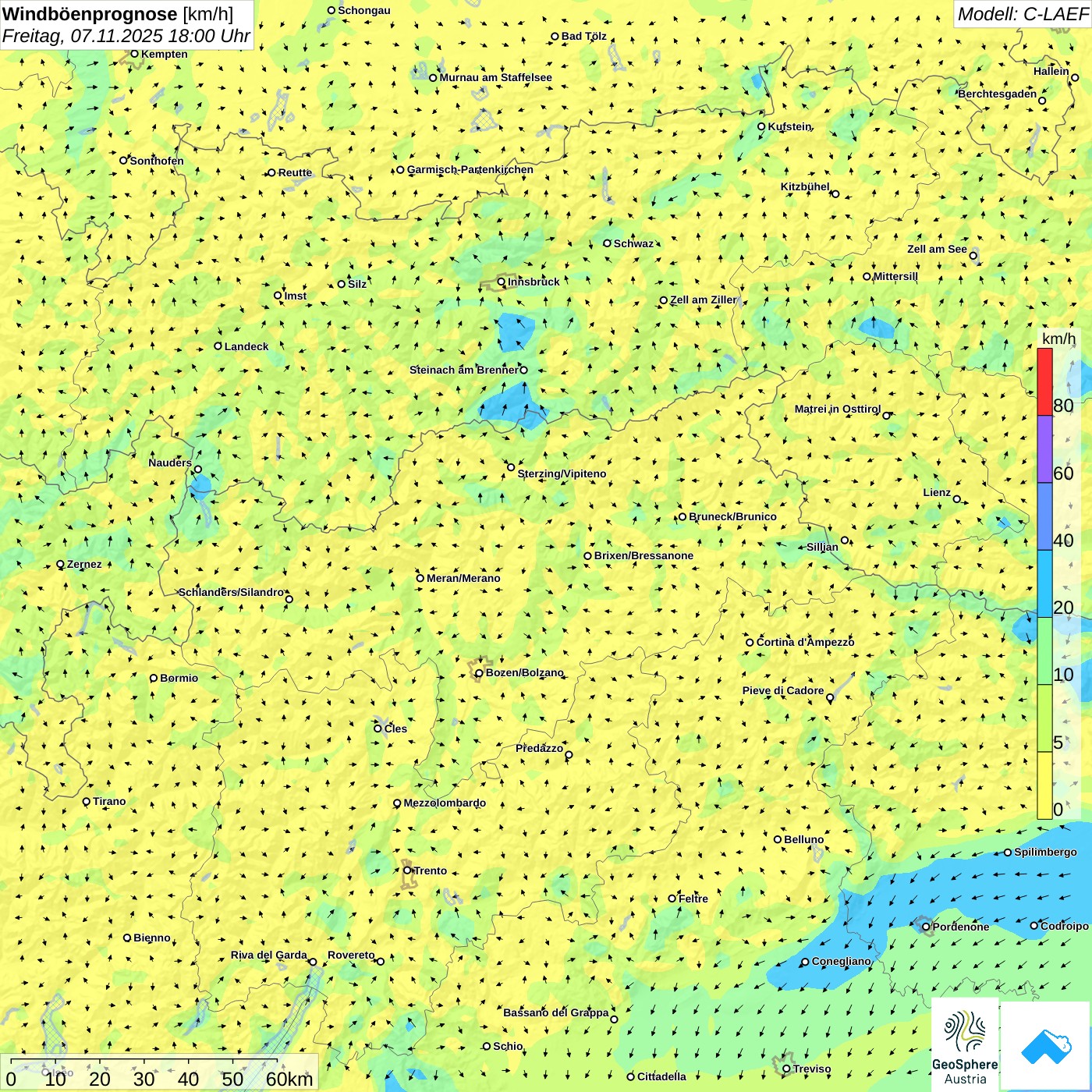Click the Riva del Garda marker
Image resolution: width=1092 pixels, height=1092 pixels.
click(x=313, y=962)
